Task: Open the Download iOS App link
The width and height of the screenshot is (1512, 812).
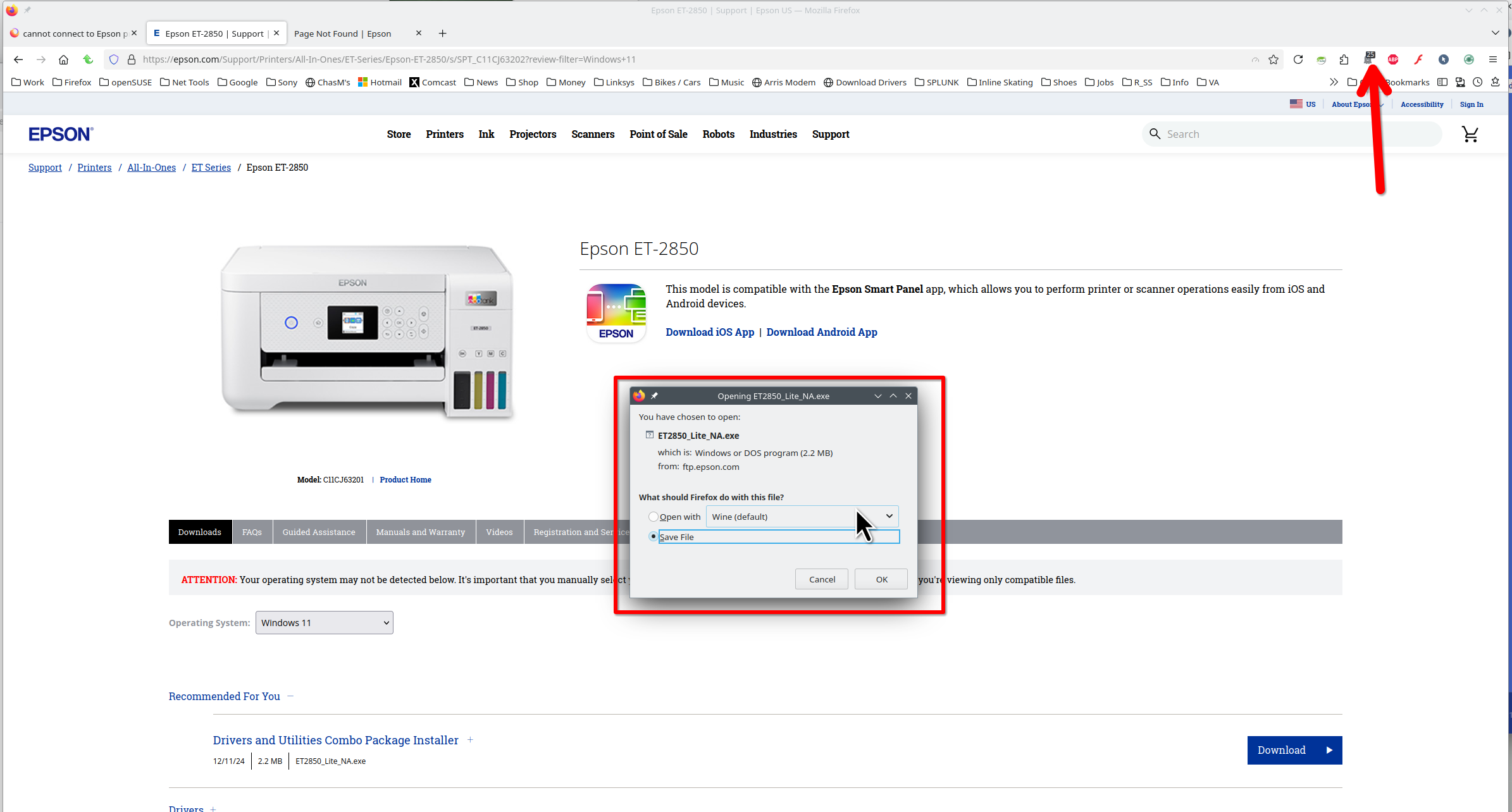Action: click(x=710, y=332)
